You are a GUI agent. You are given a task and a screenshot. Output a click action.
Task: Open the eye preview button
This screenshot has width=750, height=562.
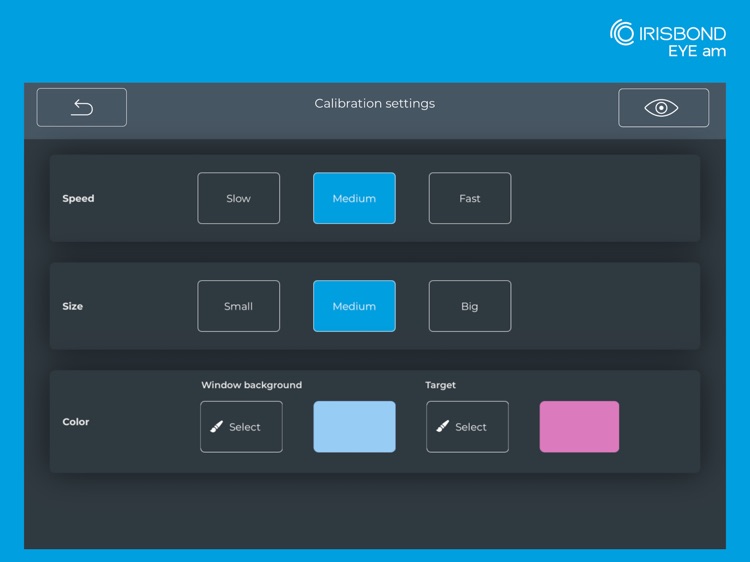click(x=663, y=108)
